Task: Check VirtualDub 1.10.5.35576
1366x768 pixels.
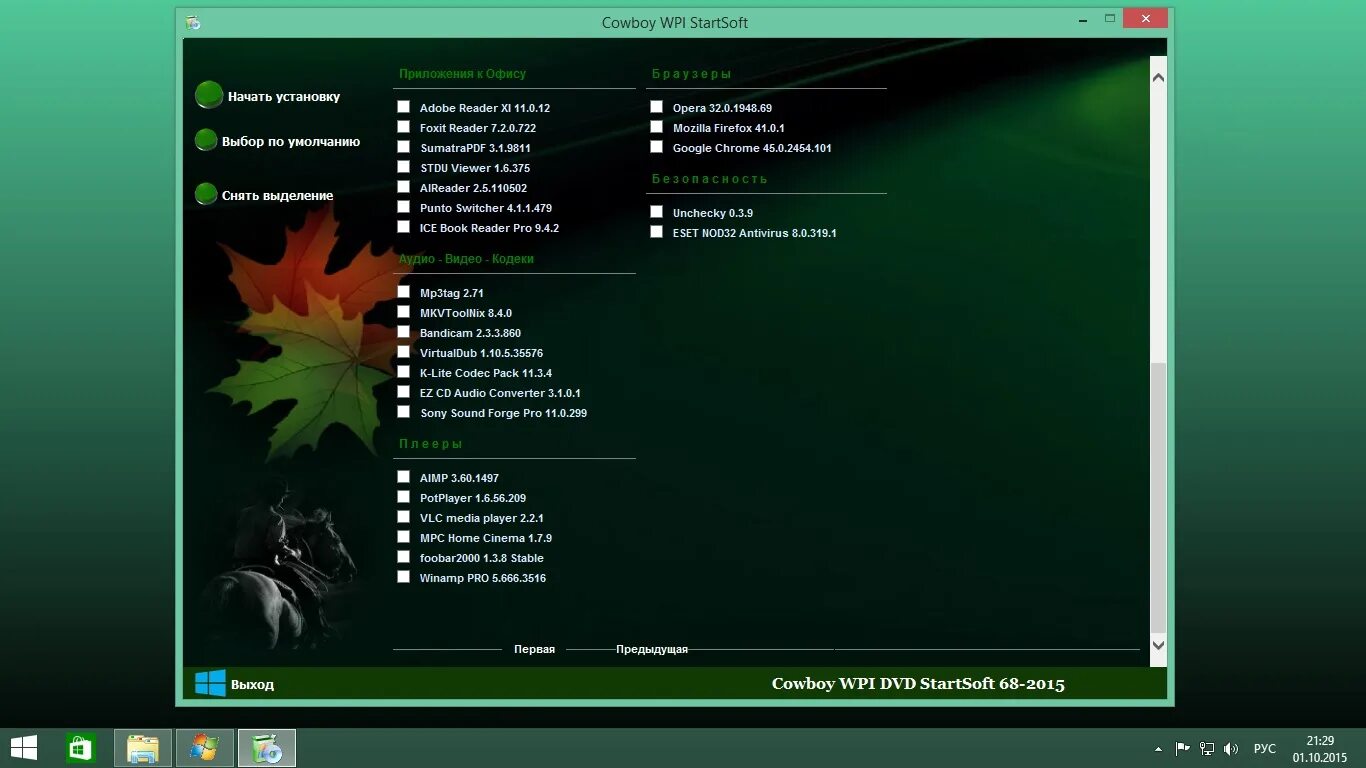Action: coord(404,352)
